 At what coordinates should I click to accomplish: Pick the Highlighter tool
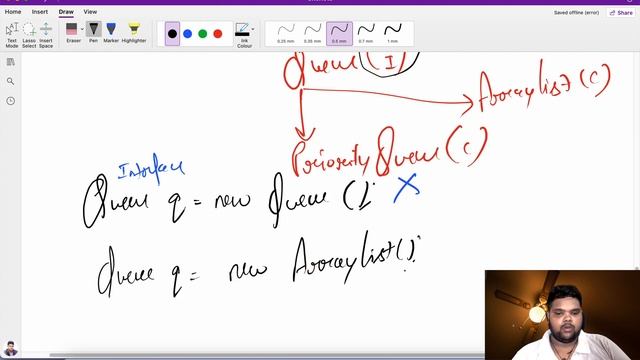point(134,33)
